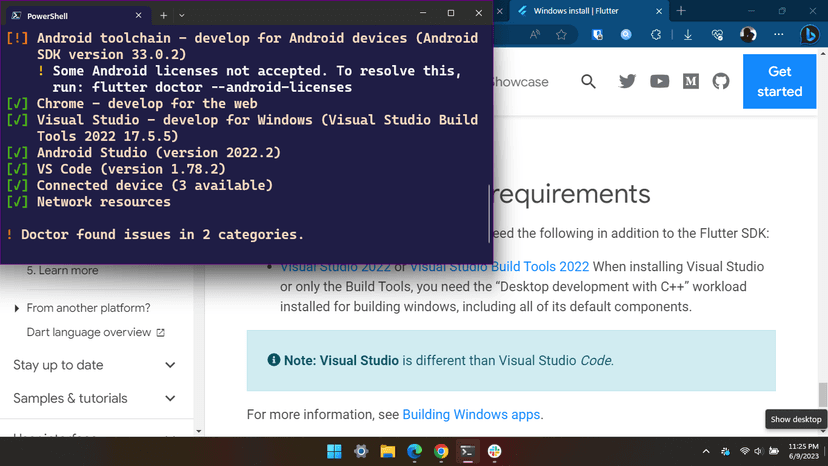828x466 pixels.
Task: Expand 'From another platform?' tree item
Action: coord(17,308)
